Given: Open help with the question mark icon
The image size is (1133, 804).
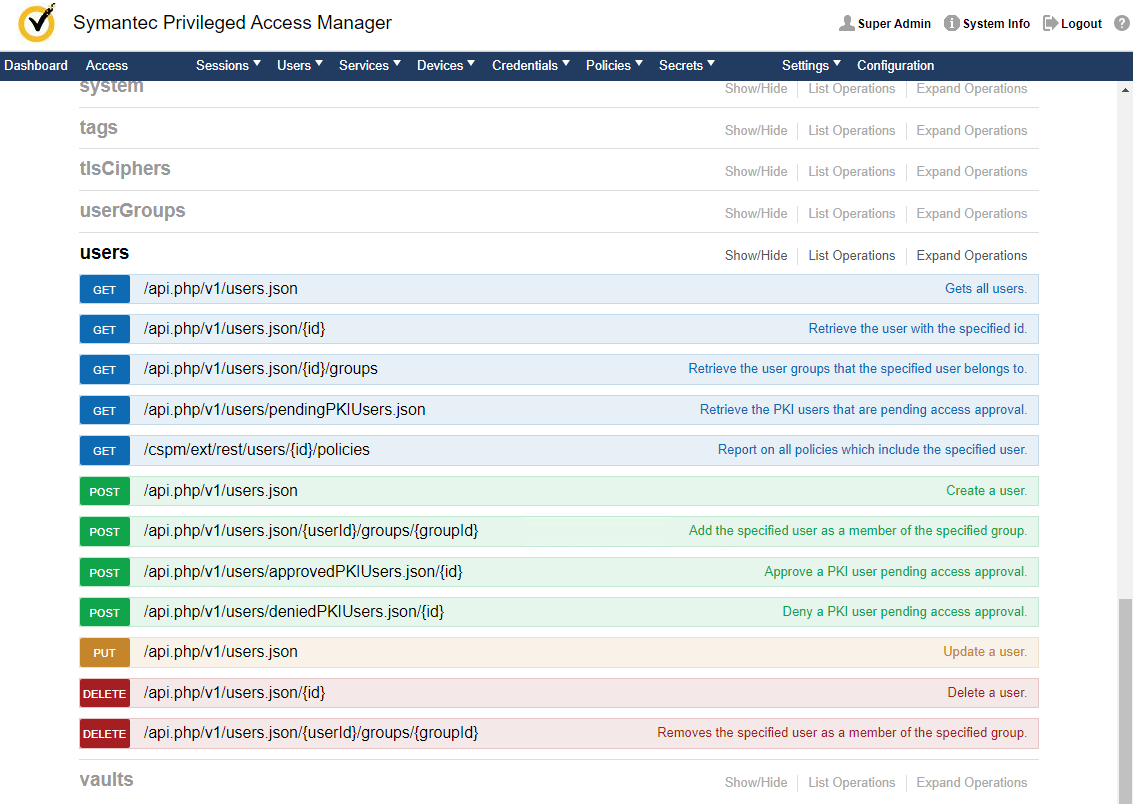Looking at the screenshot, I should pos(1121,23).
